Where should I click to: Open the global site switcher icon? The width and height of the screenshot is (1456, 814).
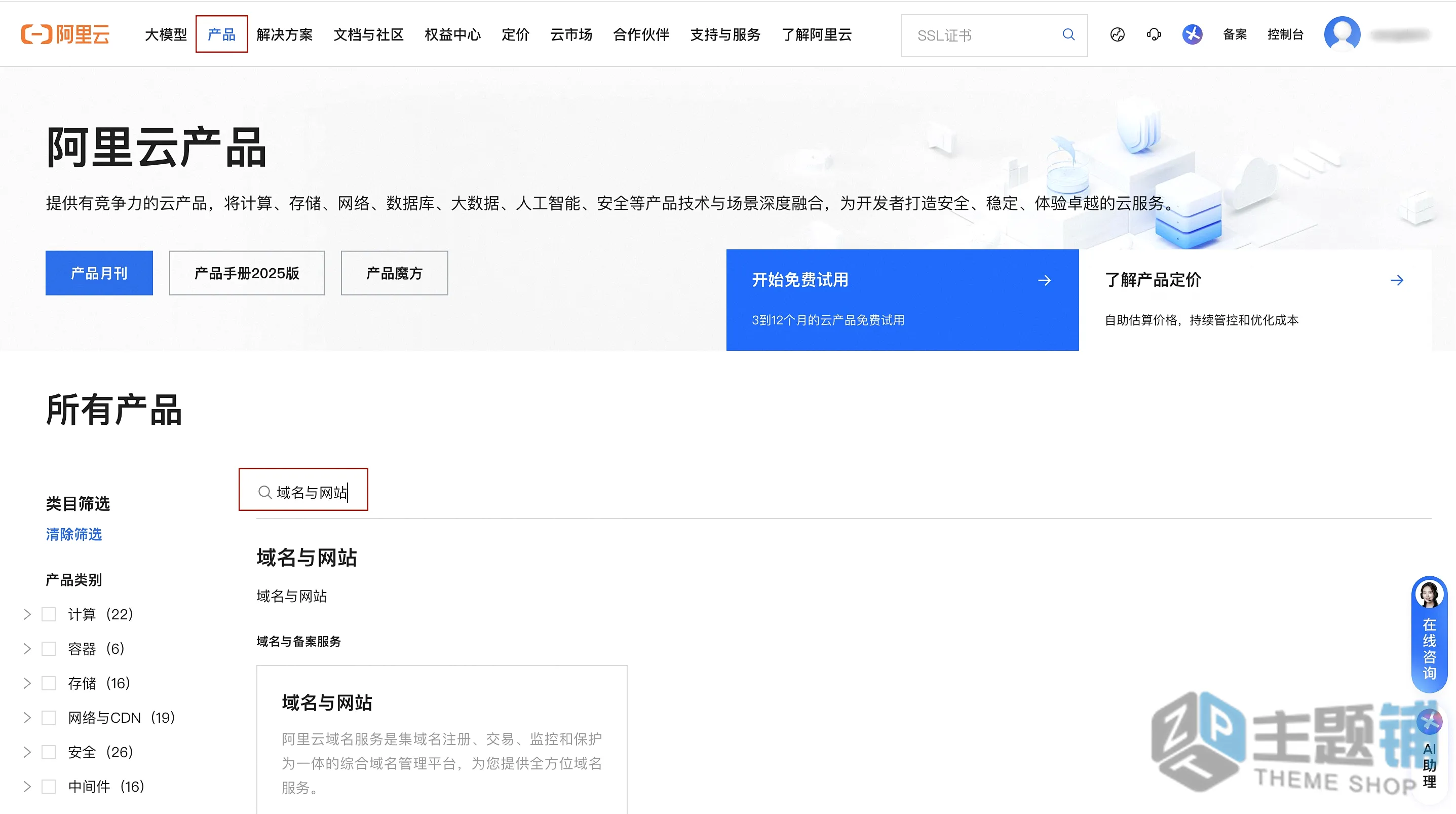[1118, 34]
